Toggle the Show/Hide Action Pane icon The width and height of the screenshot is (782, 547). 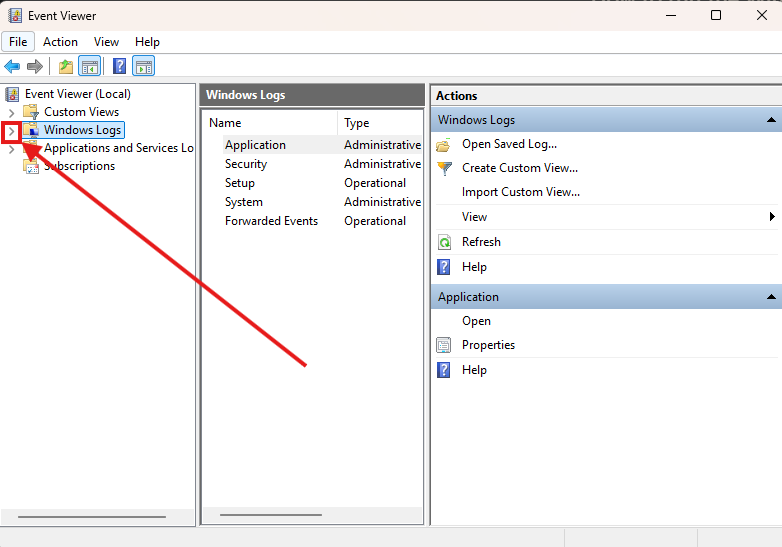144,66
